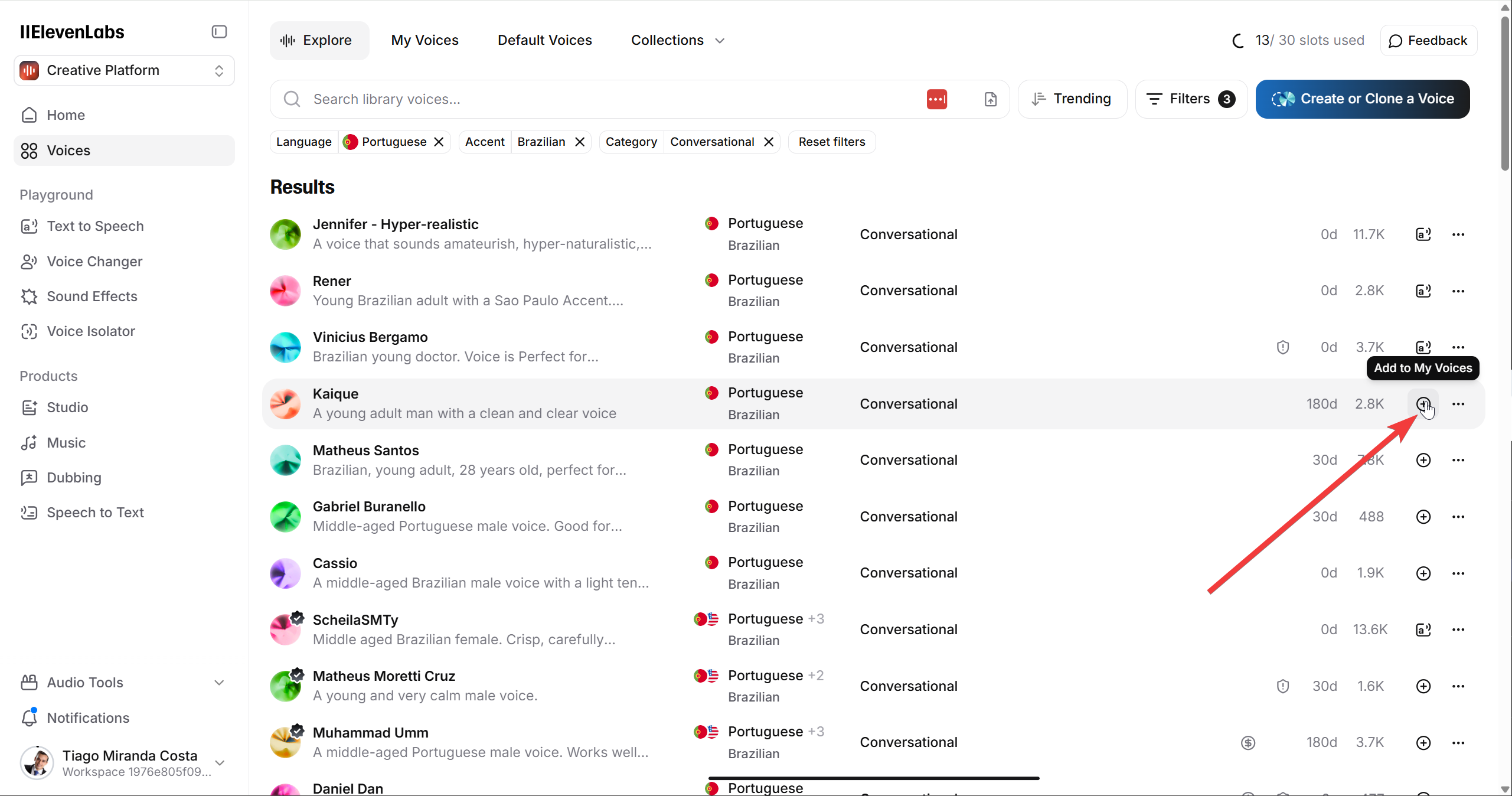Click shield icon on Matheus Moretti Cruz row

click(x=1282, y=686)
